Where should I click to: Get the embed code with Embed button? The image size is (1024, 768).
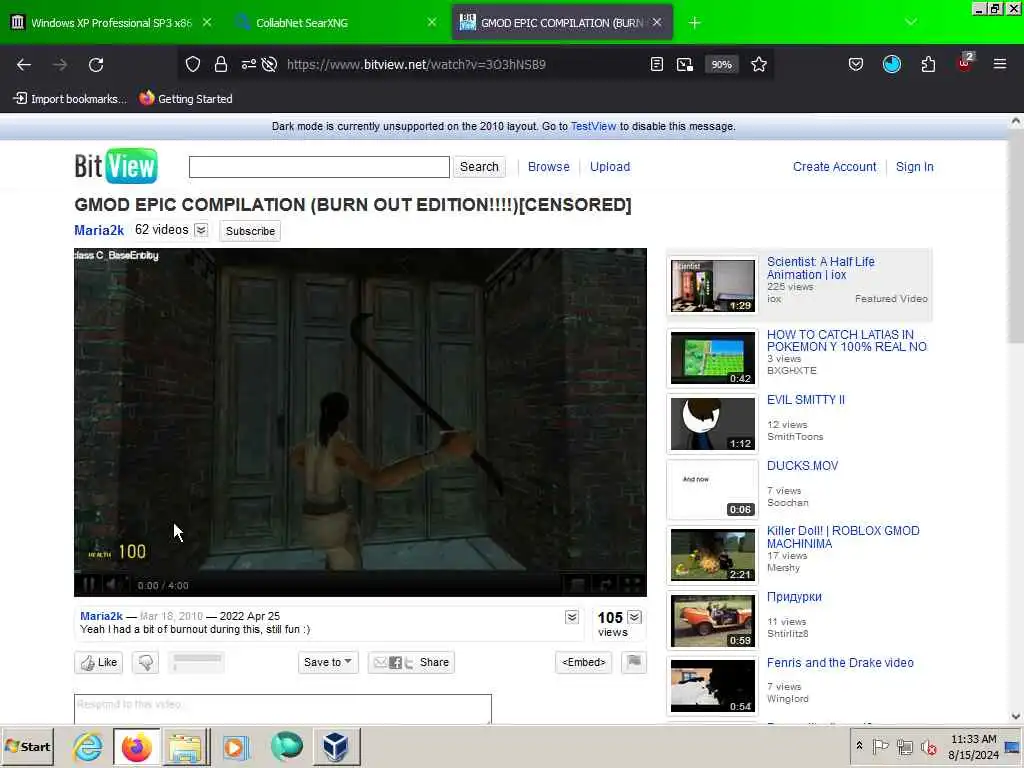583,662
